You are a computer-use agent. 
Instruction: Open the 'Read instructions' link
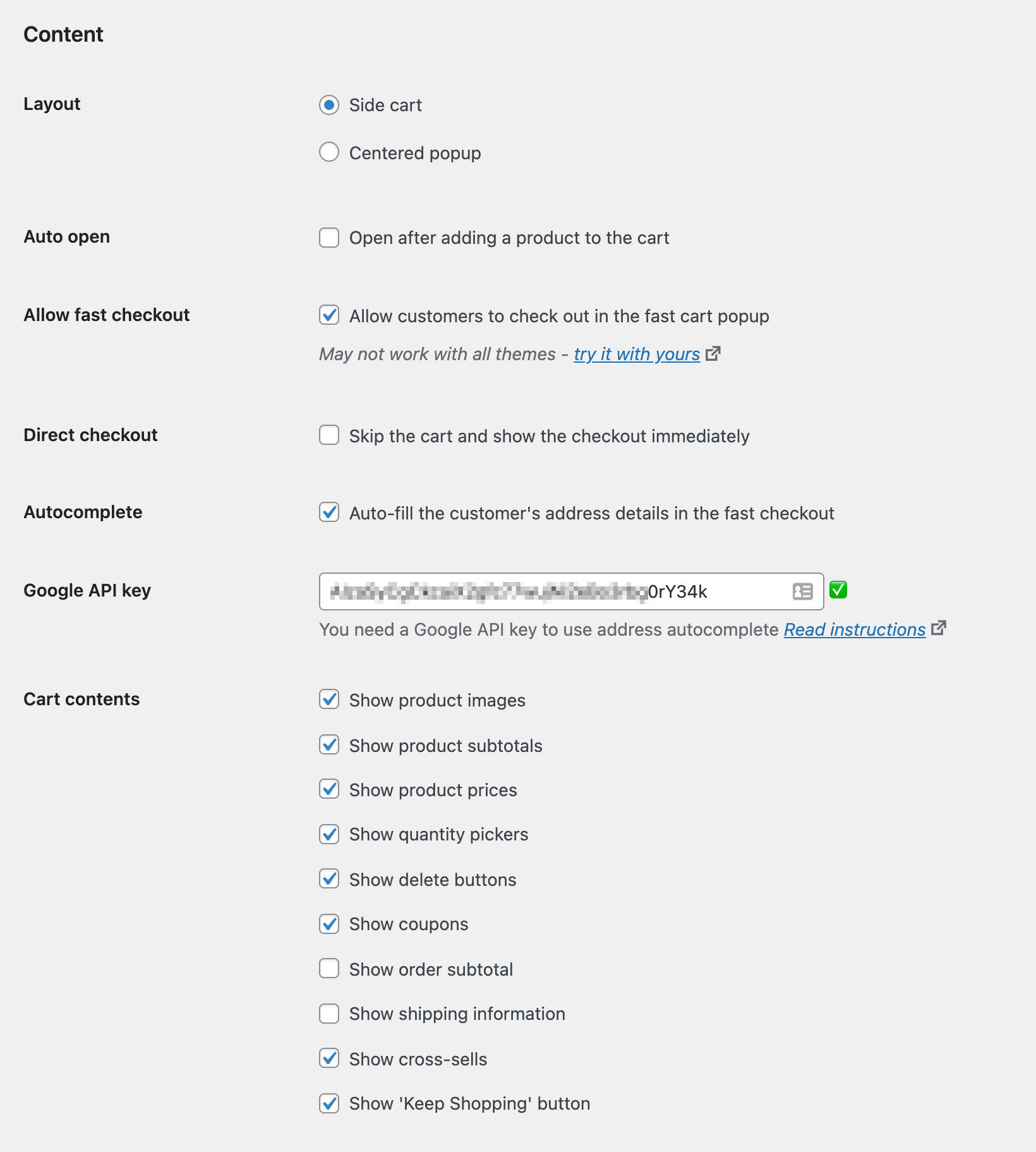[x=854, y=629]
